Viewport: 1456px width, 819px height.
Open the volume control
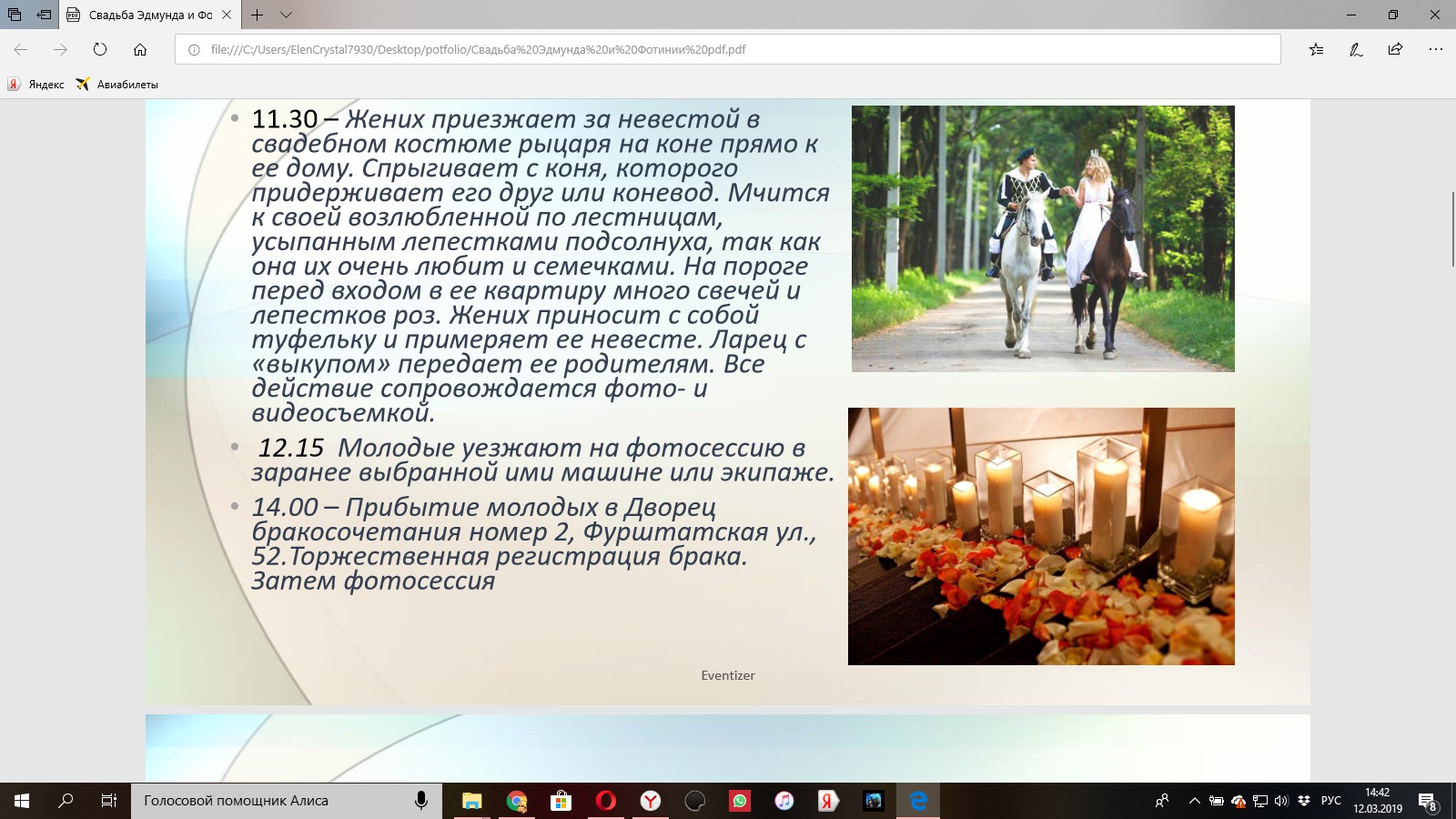(x=1281, y=801)
